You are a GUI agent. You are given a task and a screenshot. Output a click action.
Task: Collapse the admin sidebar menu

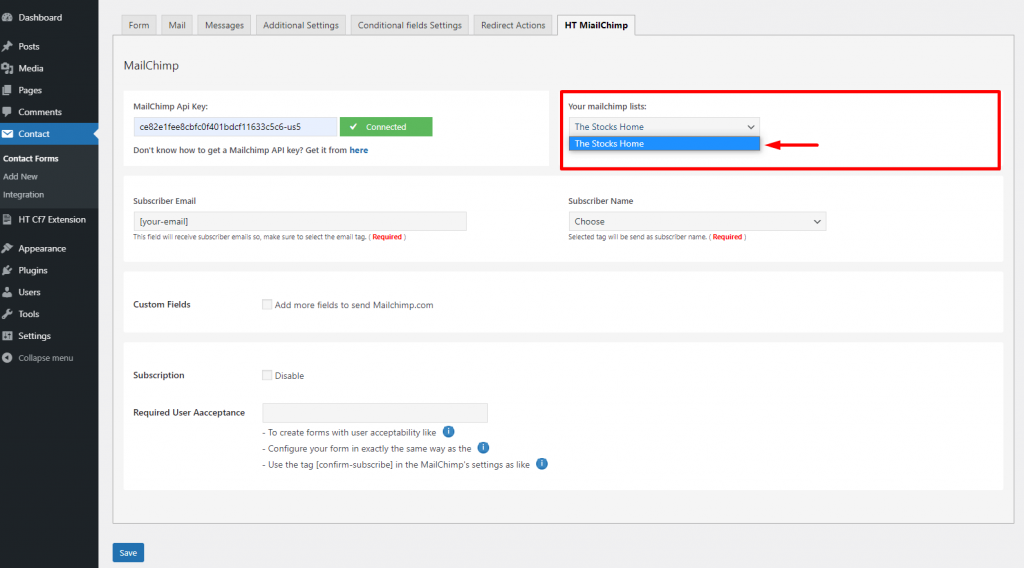click(x=38, y=358)
